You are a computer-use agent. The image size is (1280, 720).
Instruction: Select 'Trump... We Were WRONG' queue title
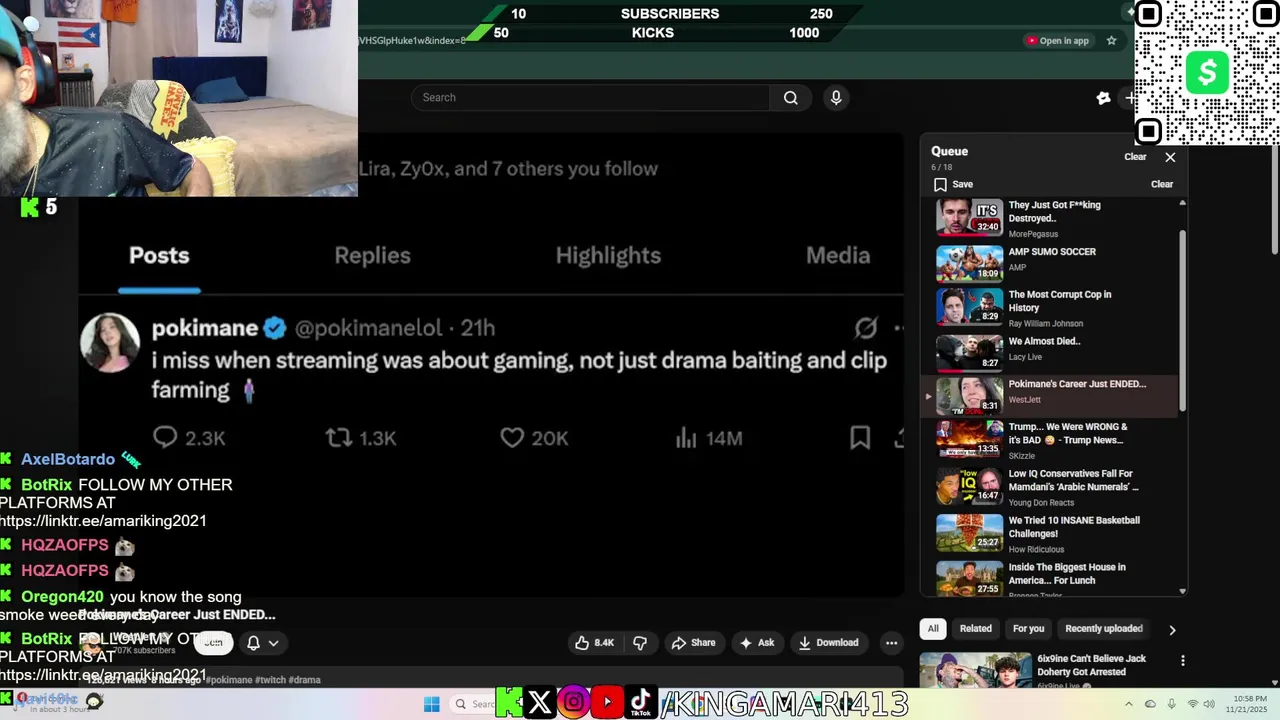click(x=1068, y=433)
